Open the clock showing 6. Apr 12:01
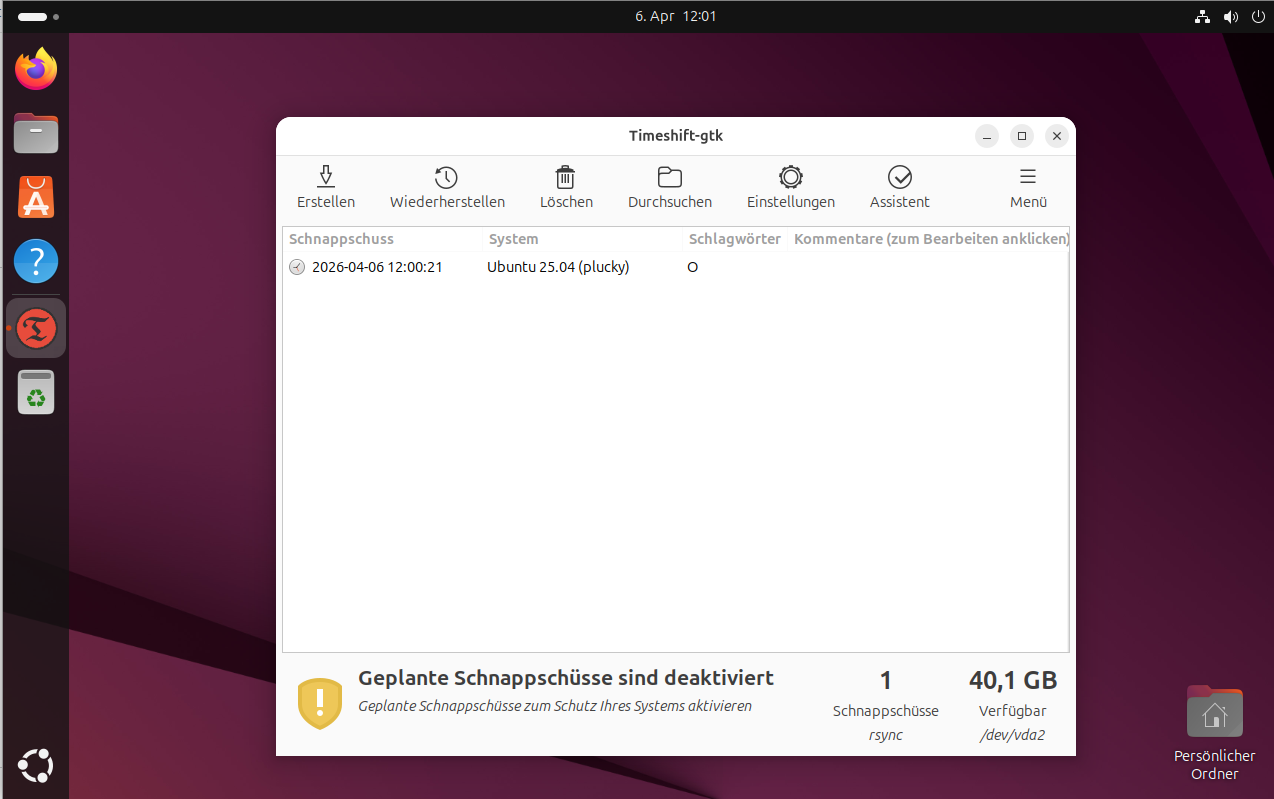Image resolution: width=1274 pixels, height=799 pixels. point(675,17)
